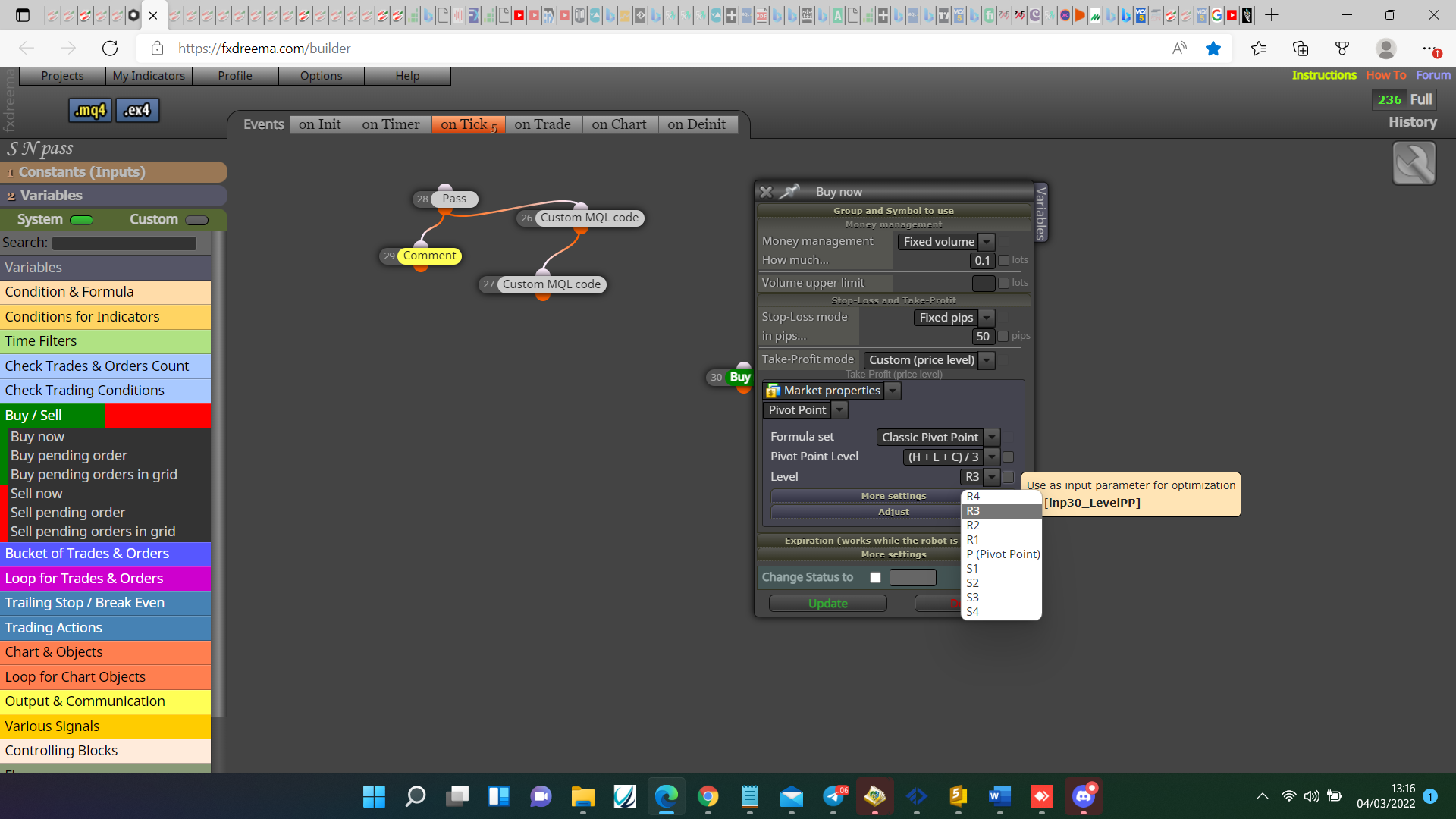Toggle the System variables switch

coord(81,220)
